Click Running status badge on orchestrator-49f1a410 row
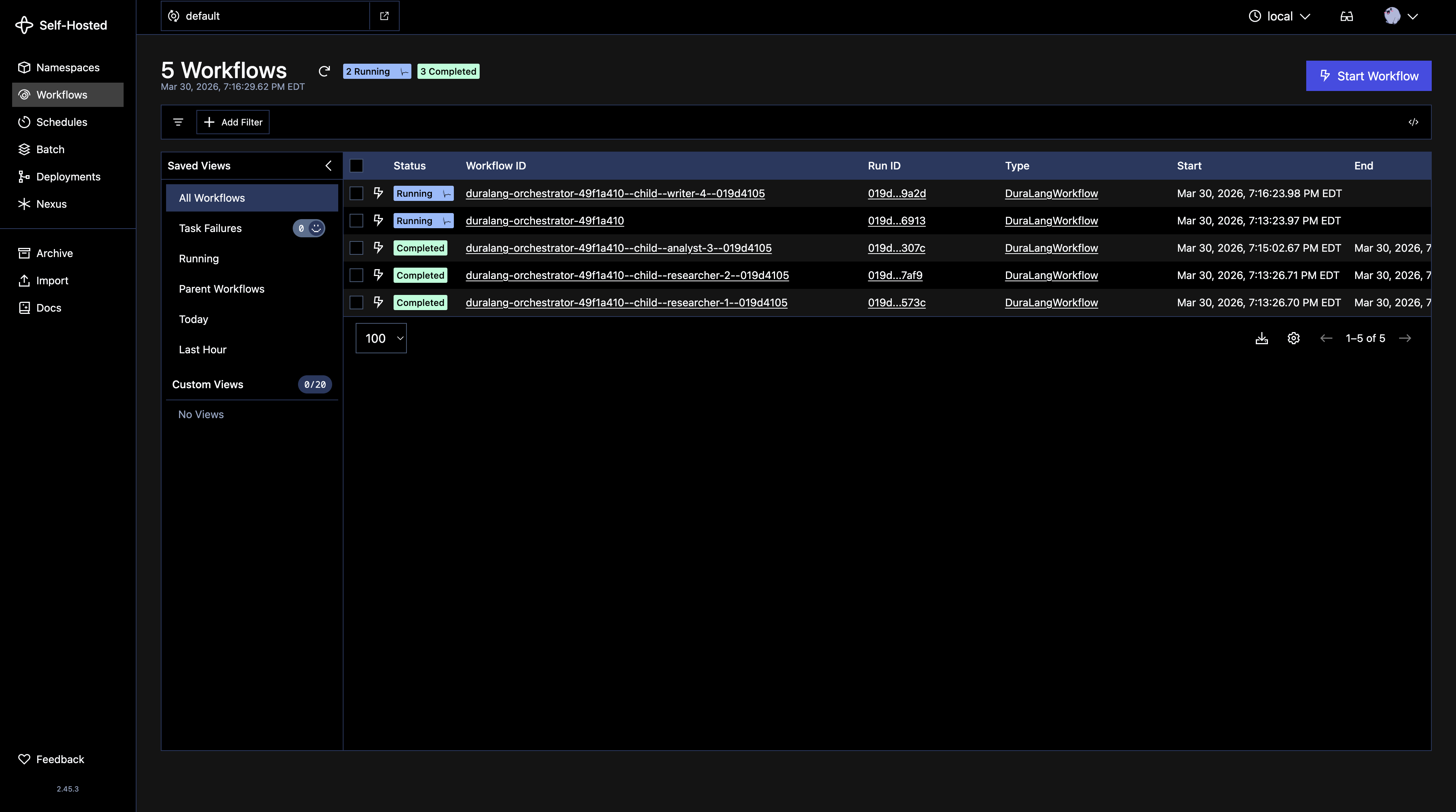This screenshot has height=812, width=1456. 424,220
